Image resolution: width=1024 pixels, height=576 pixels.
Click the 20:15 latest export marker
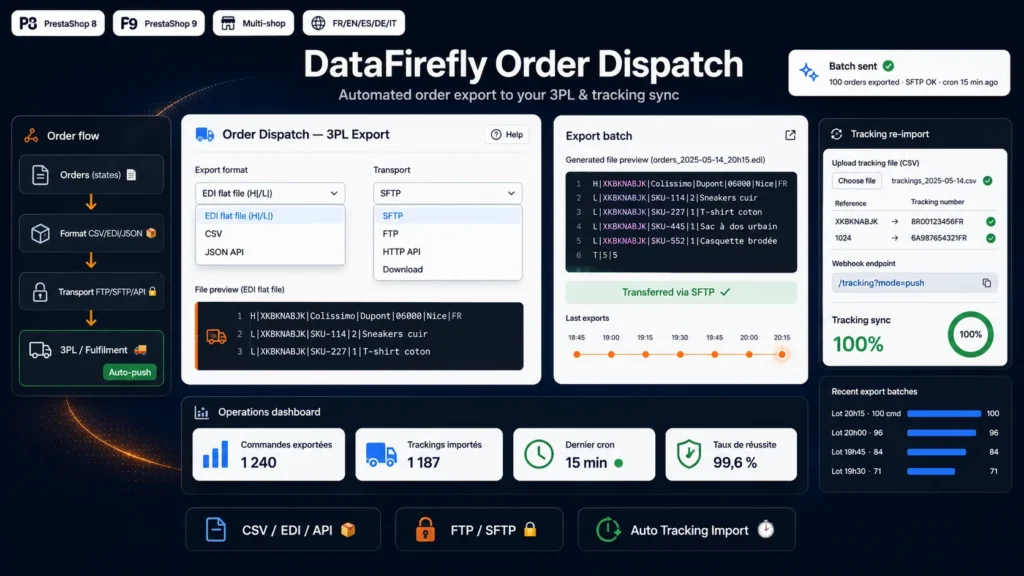tap(782, 355)
